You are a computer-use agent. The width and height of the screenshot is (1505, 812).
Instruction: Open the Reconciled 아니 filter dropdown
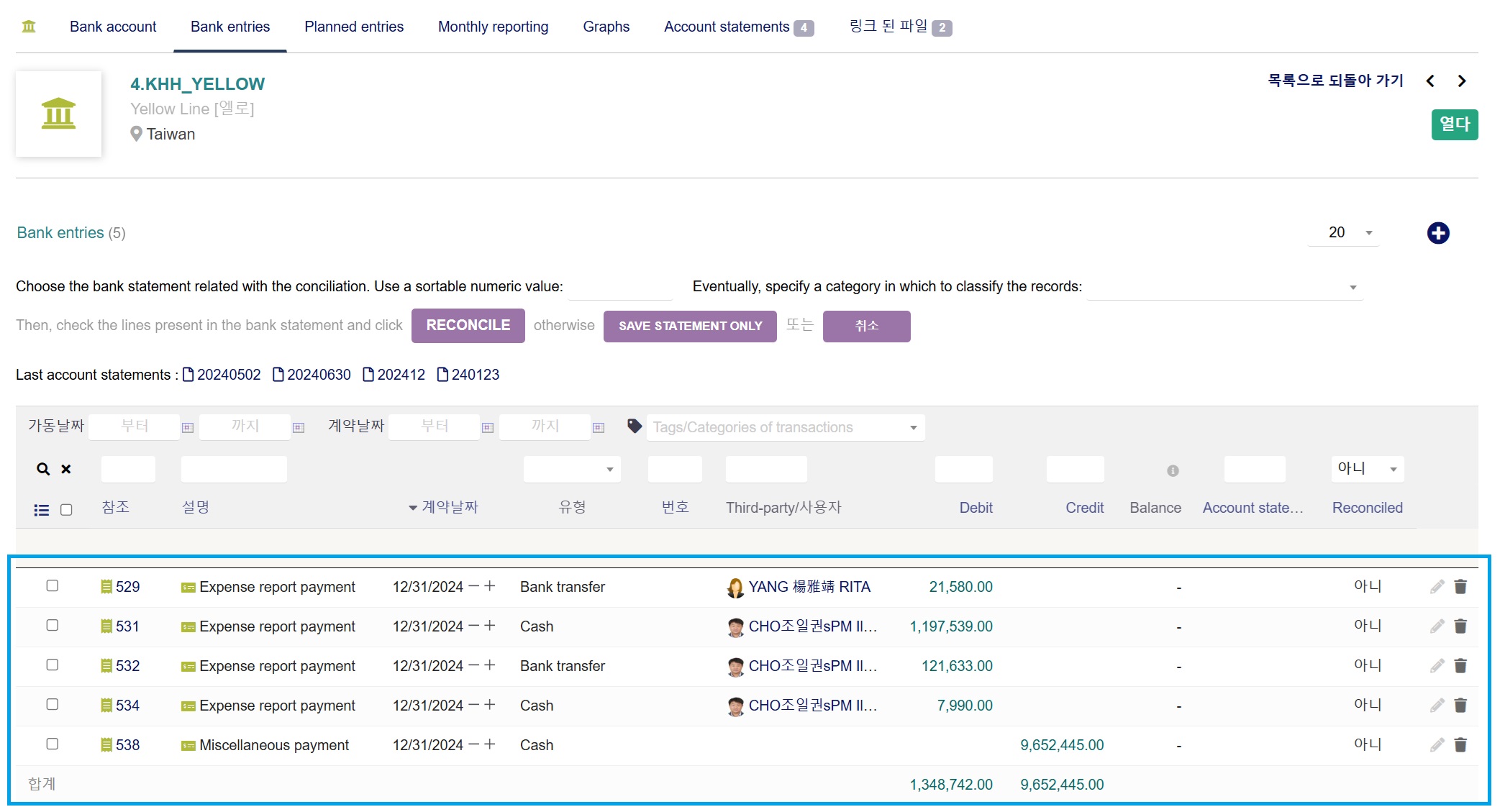pyautogui.click(x=1367, y=469)
